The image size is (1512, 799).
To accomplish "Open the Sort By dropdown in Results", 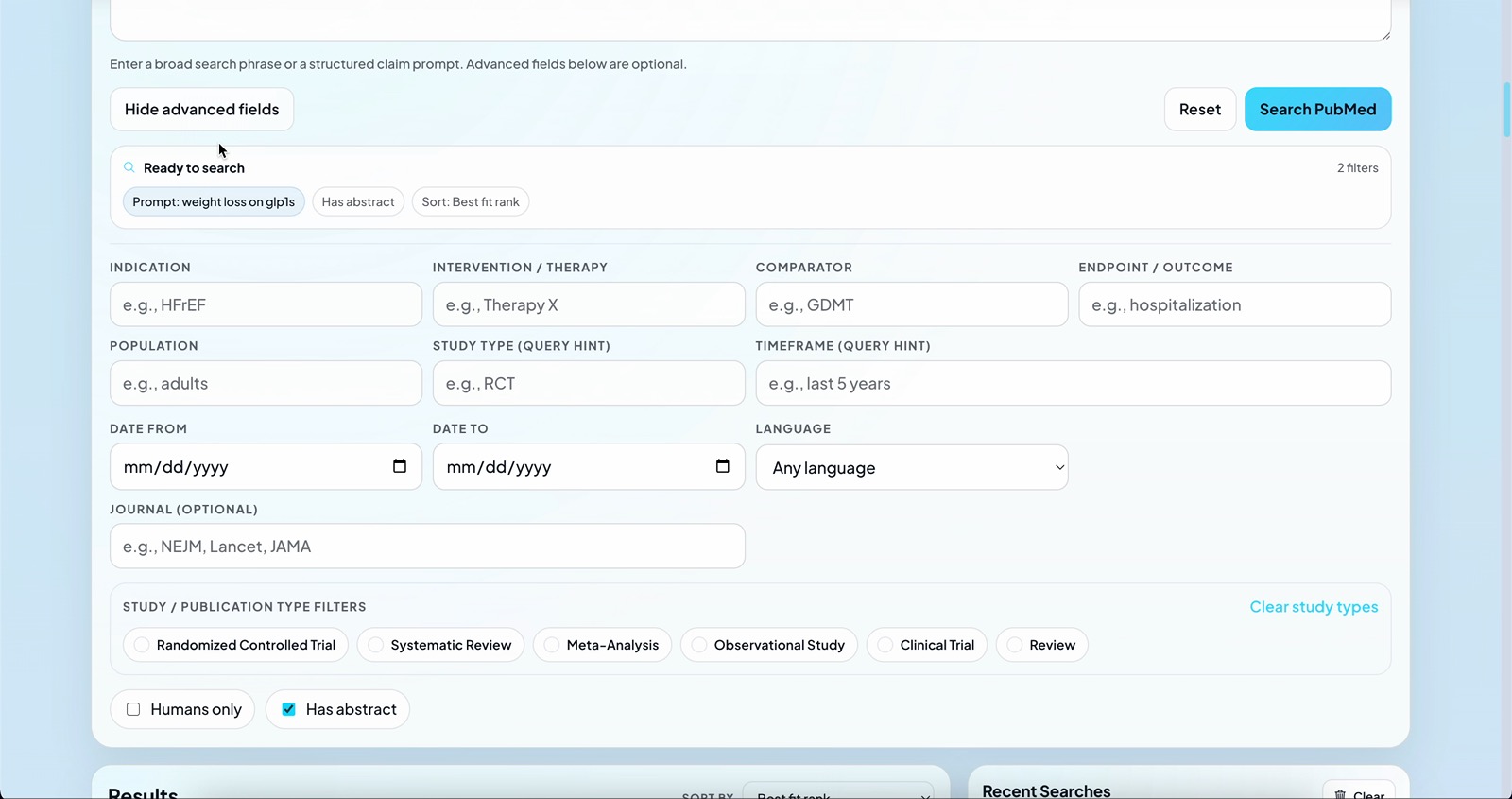I will [838, 792].
